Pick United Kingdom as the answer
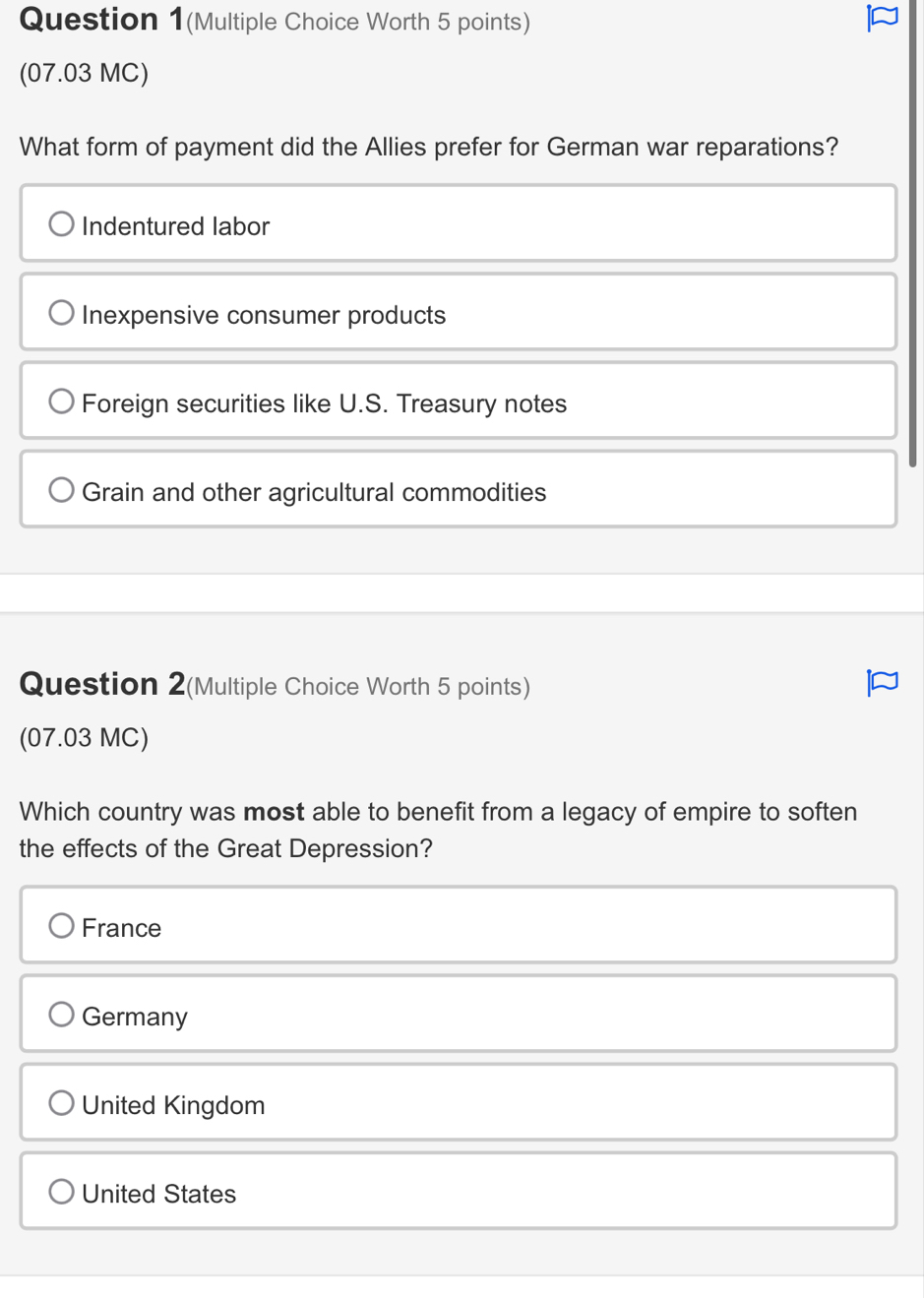 point(62,1103)
